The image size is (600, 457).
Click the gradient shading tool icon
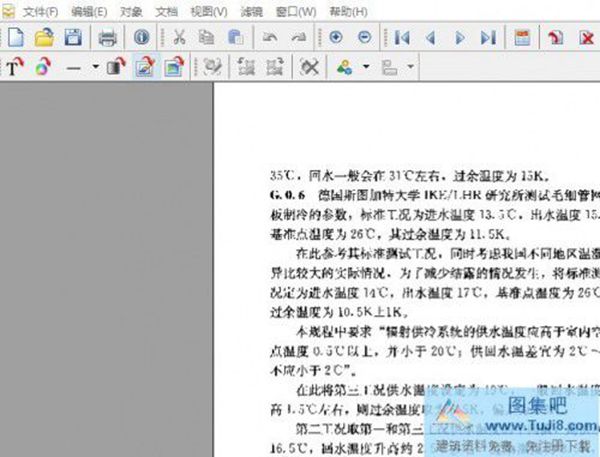(116, 67)
